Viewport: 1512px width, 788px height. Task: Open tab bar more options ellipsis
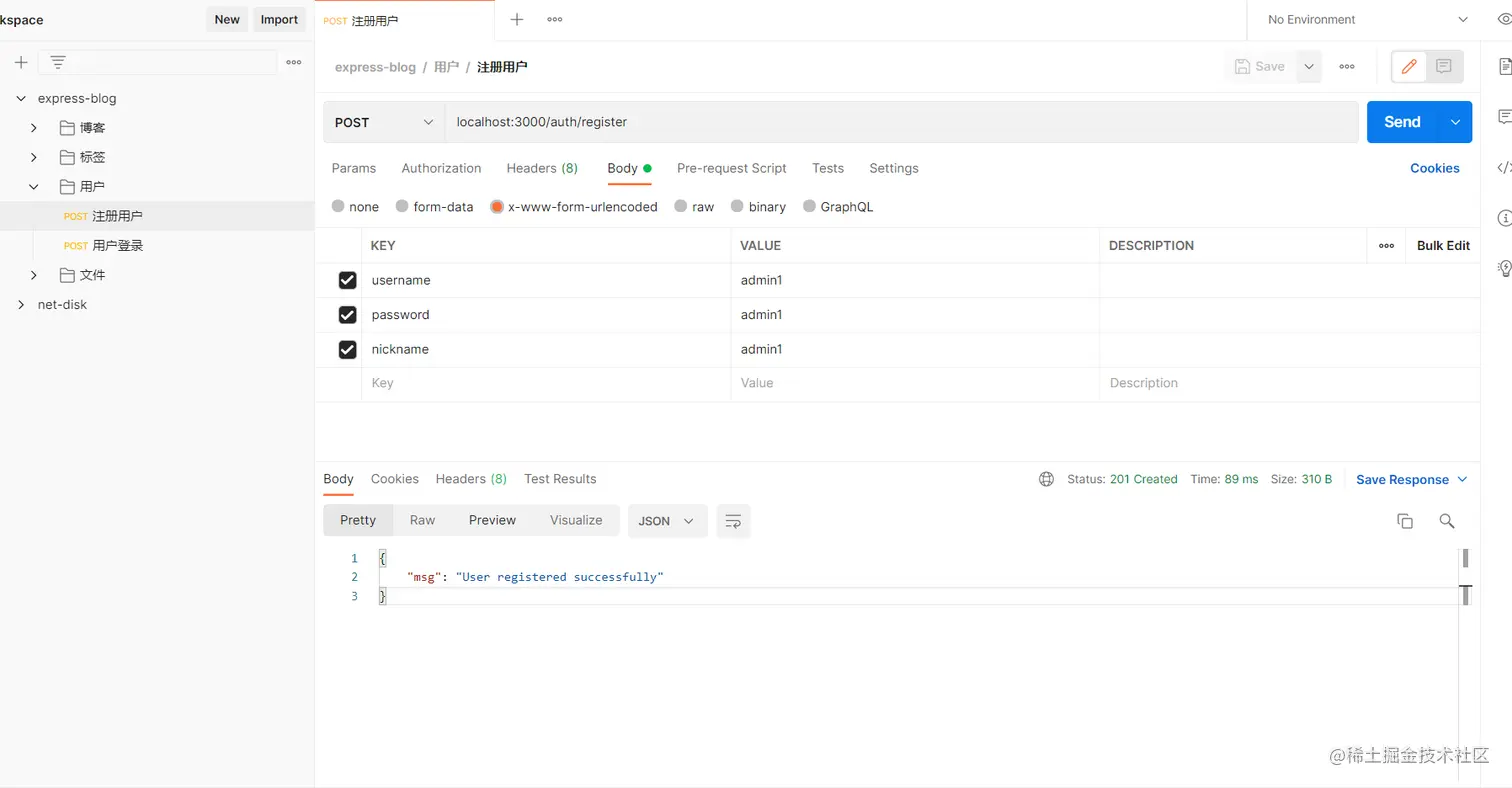point(554,19)
